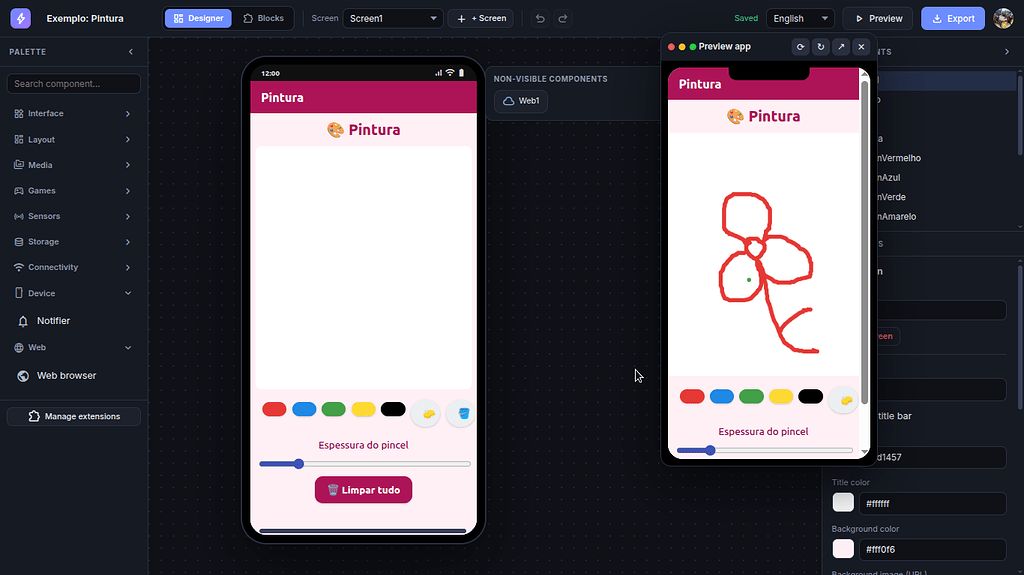1024x575 pixels.
Task: Pick the blue color in Preview app
Action: (x=722, y=396)
